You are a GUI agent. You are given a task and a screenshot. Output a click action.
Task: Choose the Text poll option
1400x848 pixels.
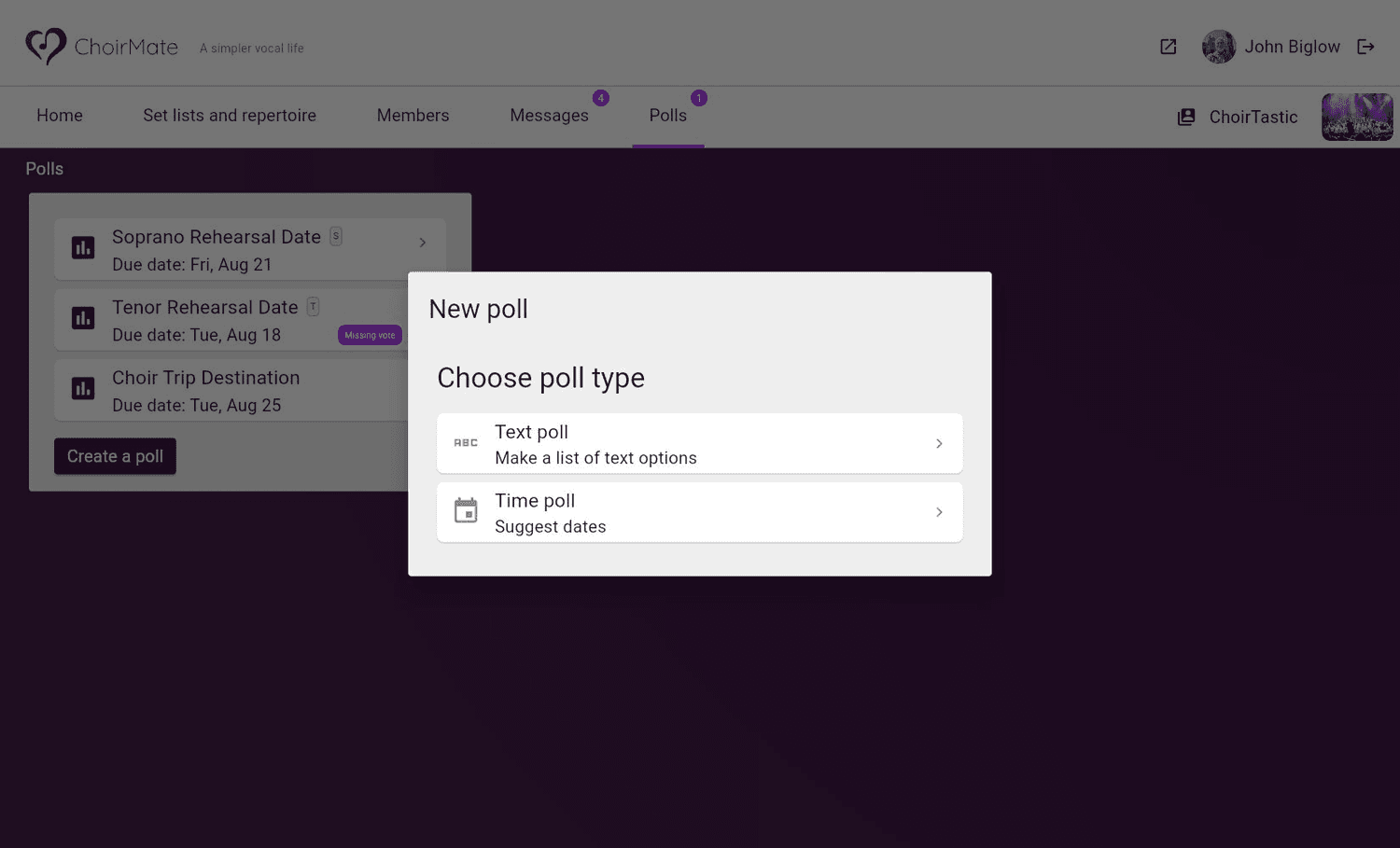pos(700,444)
